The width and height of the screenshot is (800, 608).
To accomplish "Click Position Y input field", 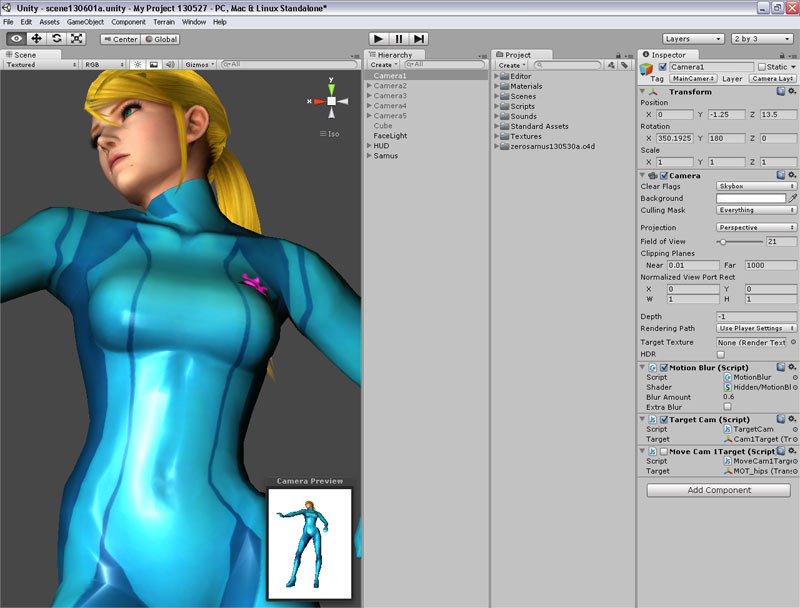I will click(726, 114).
